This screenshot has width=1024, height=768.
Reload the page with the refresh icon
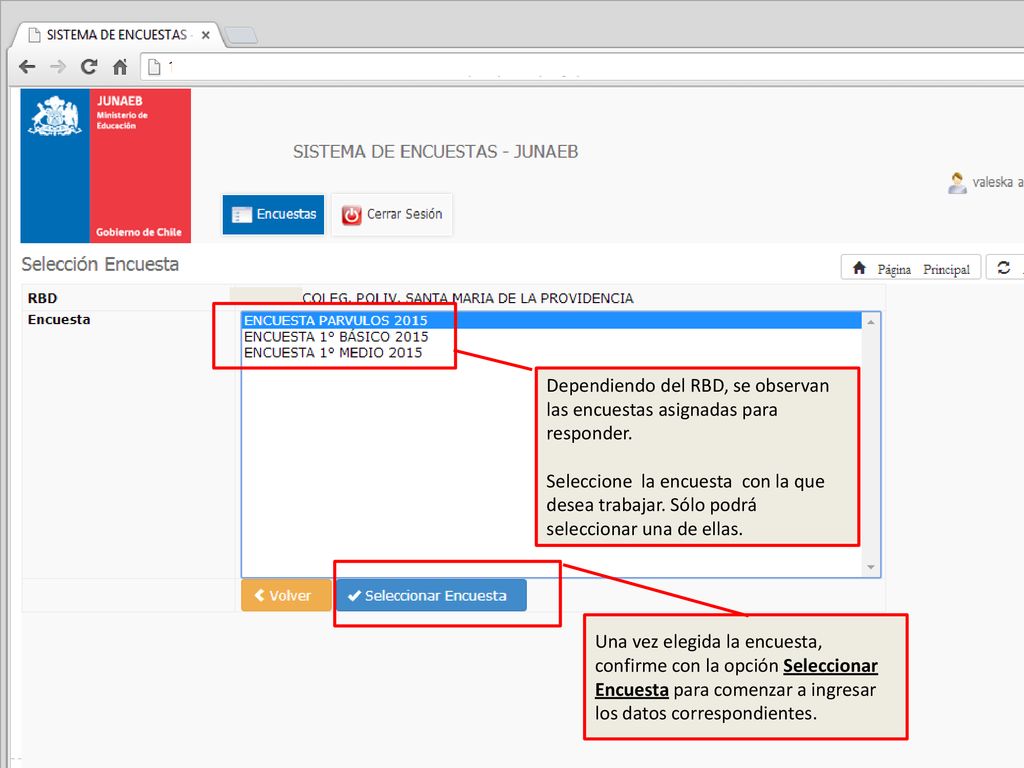pos(89,67)
